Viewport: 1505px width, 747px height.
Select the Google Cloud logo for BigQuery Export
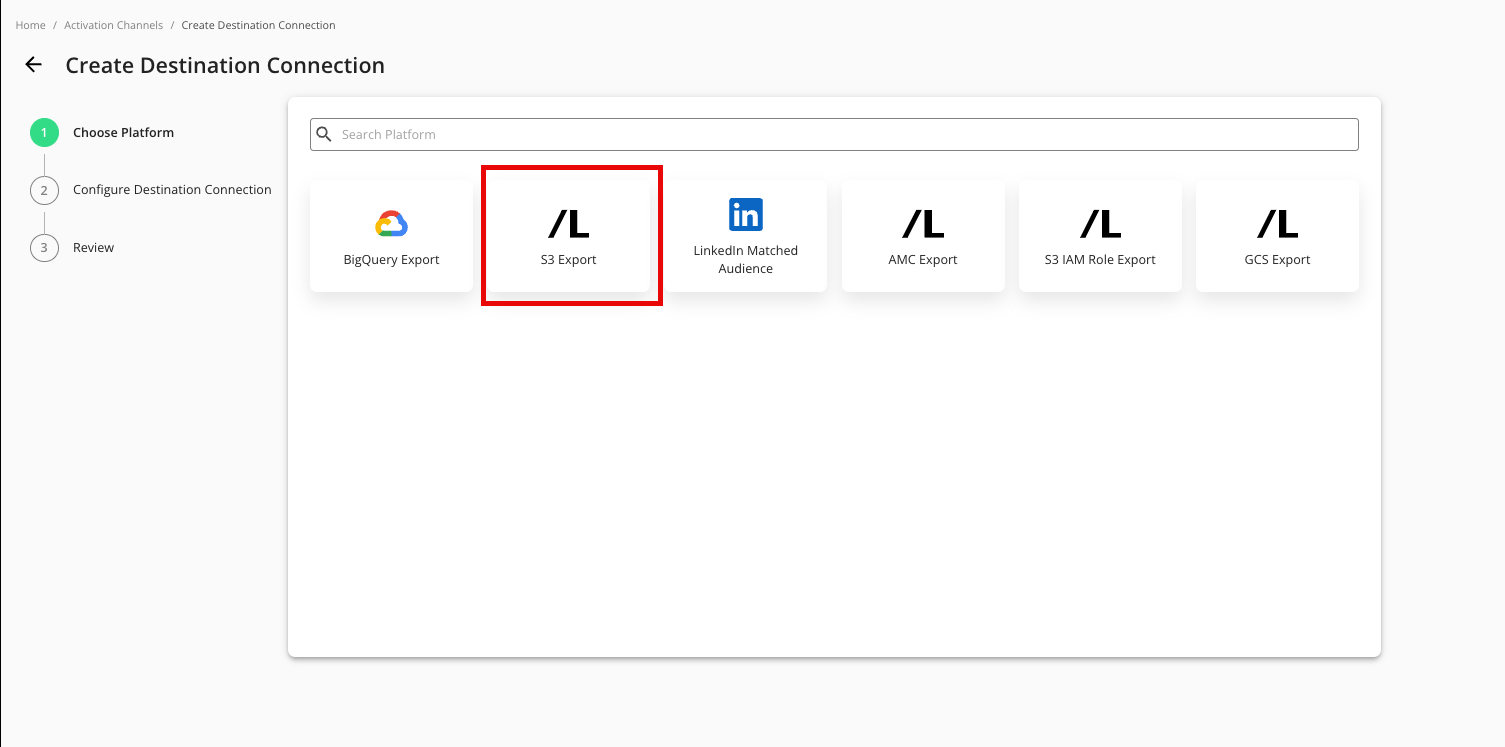click(x=391, y=225)
